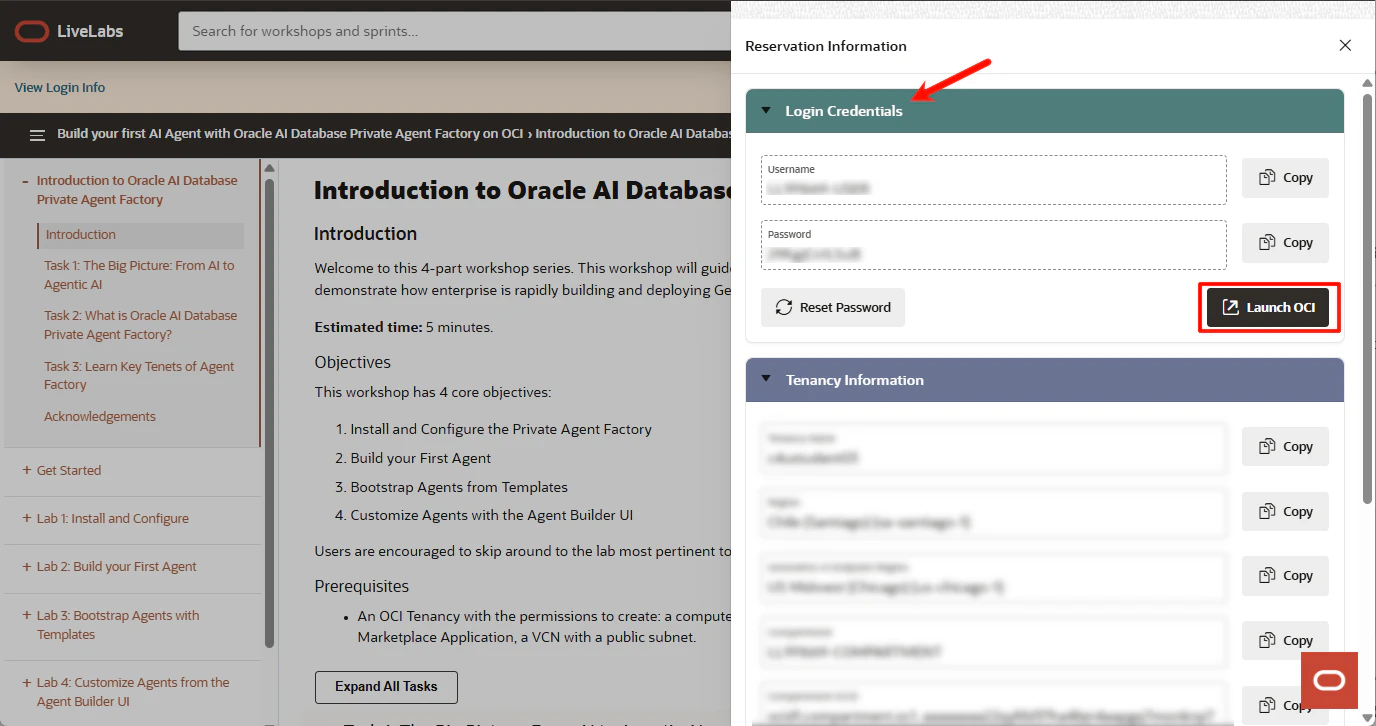This screenshot has width=1376, height=726.
Task: Open Task 3: Learn Key Tenets
Action: tap(139, 376)
